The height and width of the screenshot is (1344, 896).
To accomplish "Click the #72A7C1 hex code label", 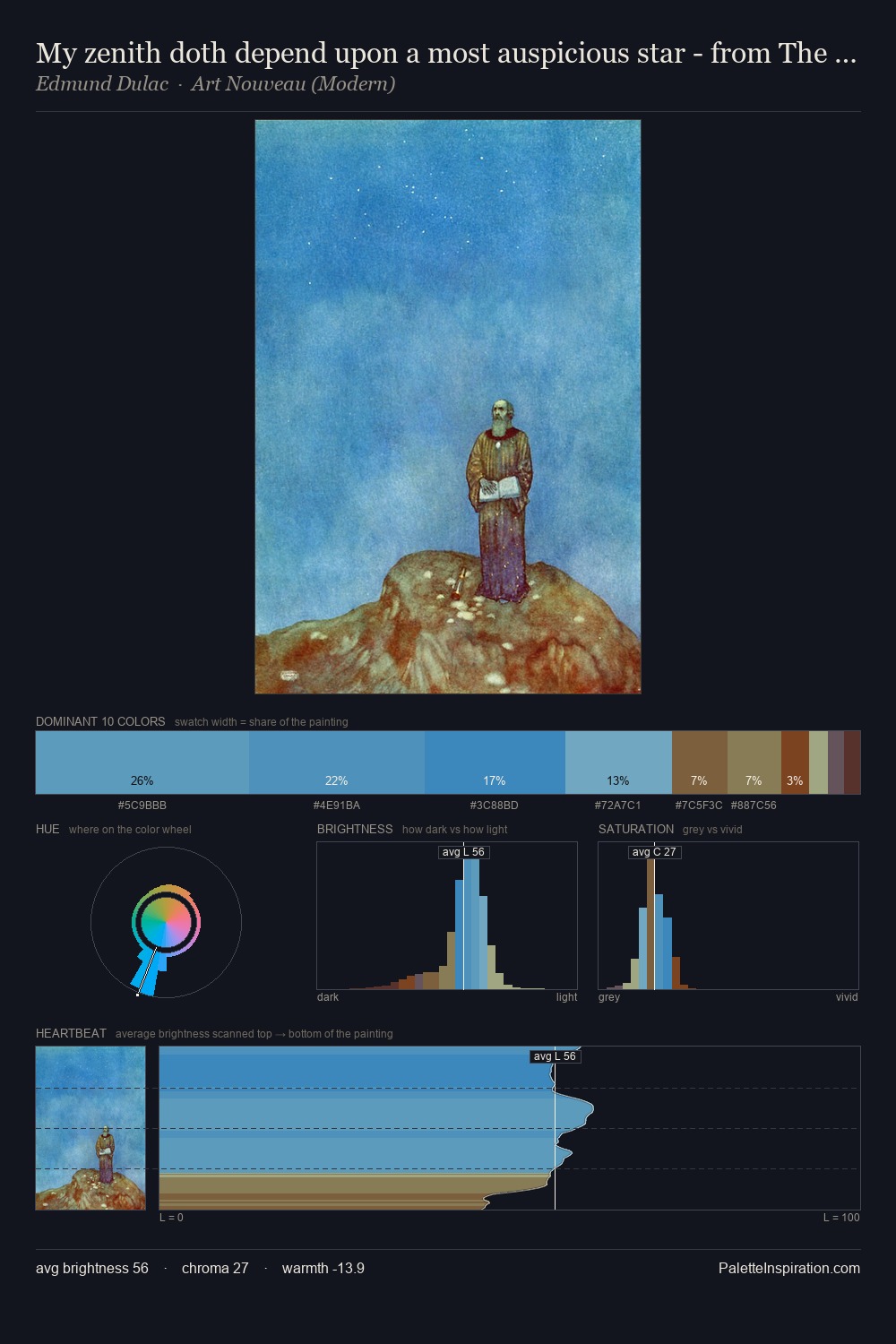I will point(618,806).
